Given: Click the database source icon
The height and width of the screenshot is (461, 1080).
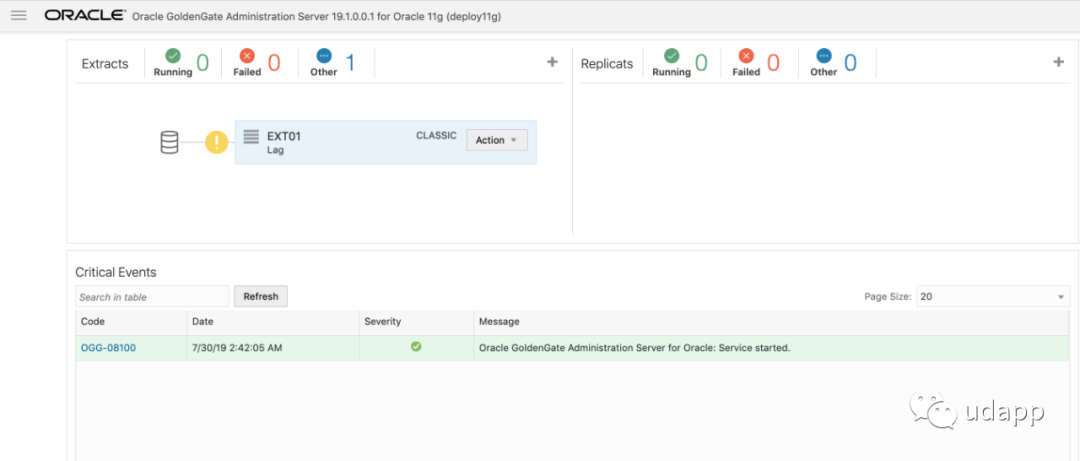Looking at the screenshot, I should coord(170,143).
